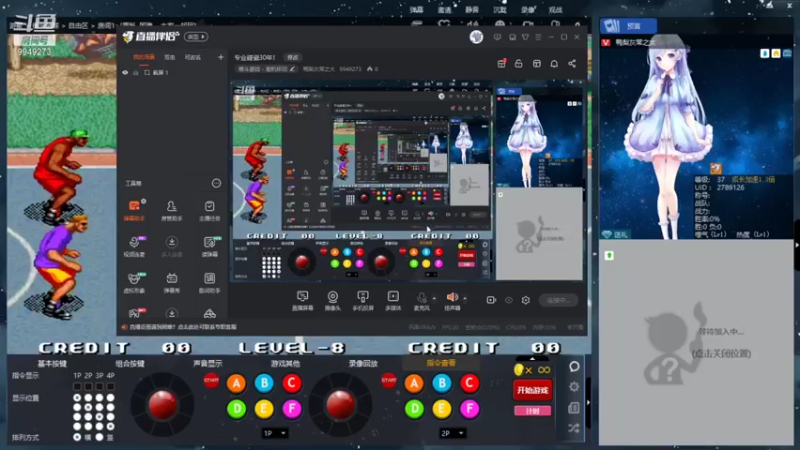Open the customer service help link in the status bar
The width and height of the screenshot is (800, 450).
click(x=183, y=327)
